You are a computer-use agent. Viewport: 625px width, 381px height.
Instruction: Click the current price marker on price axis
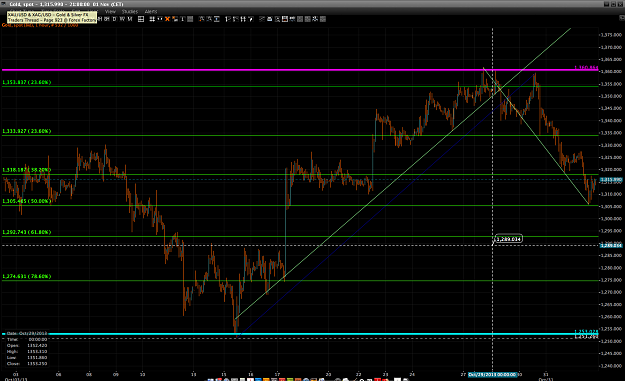[x=611, y=180]
